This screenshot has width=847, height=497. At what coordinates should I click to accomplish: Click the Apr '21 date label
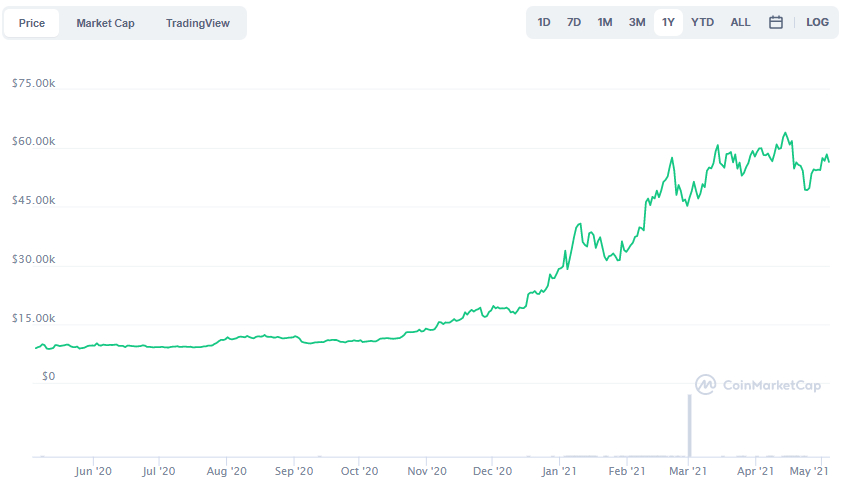coord(755,471)
